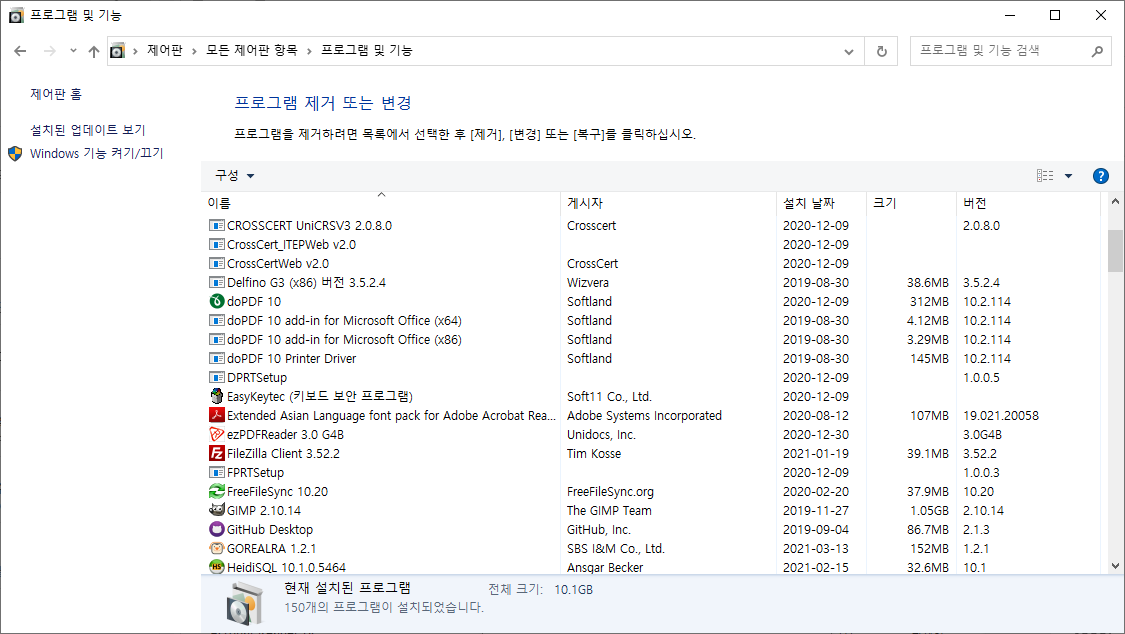
Task: Click publisher Soft11 Co., Ltd.
Action: click(x=609, y=397)
